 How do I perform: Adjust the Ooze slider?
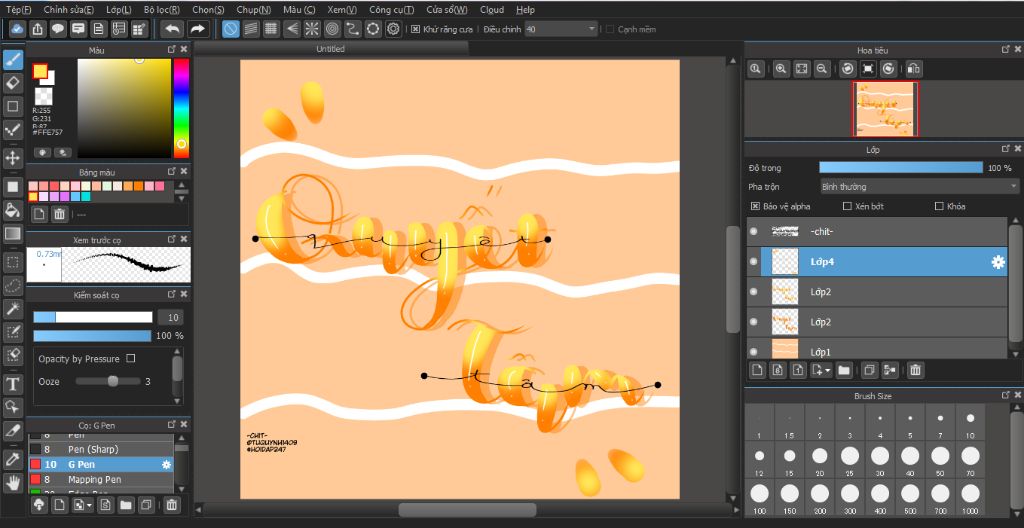point(108,381)
